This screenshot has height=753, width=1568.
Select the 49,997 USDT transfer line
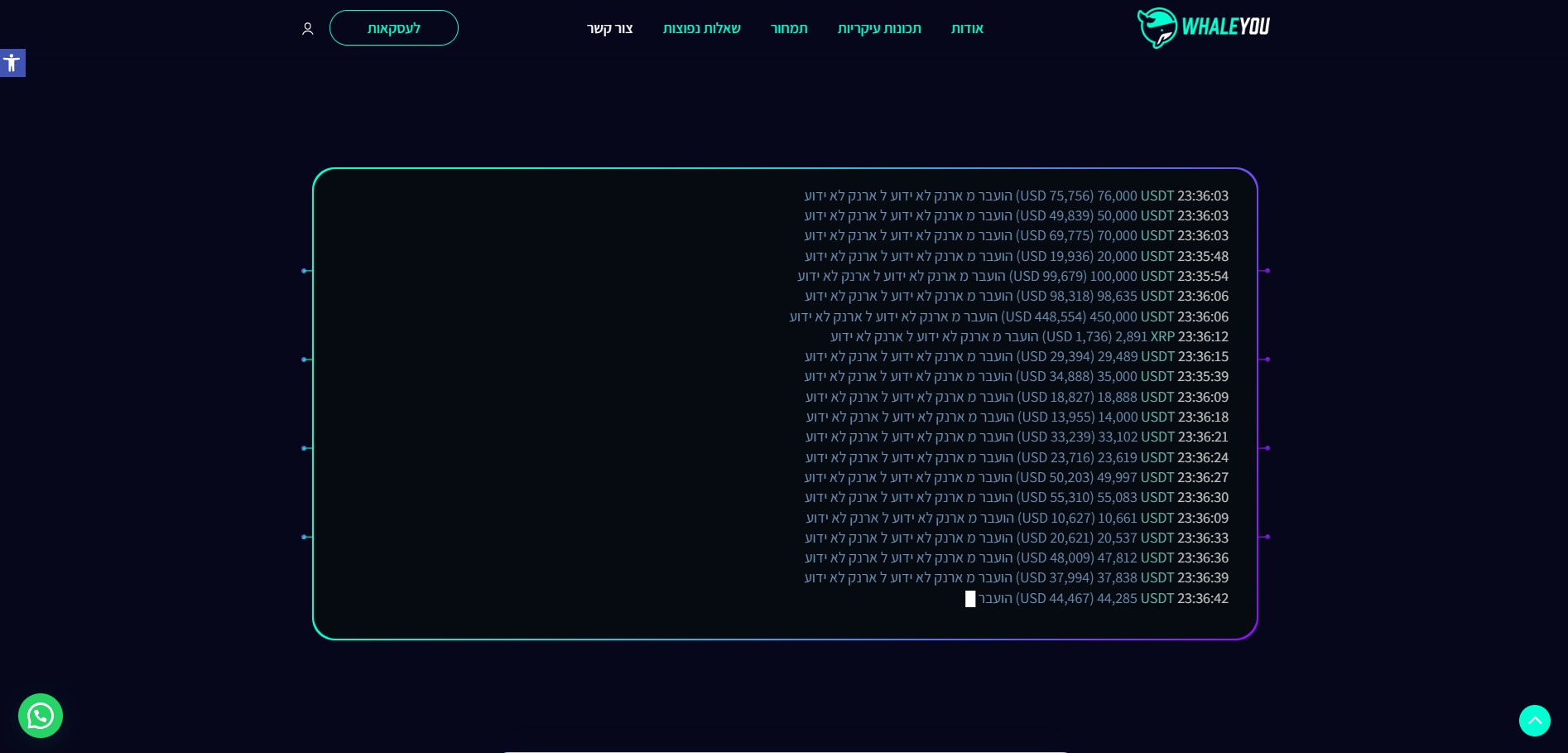(1017, 478)
